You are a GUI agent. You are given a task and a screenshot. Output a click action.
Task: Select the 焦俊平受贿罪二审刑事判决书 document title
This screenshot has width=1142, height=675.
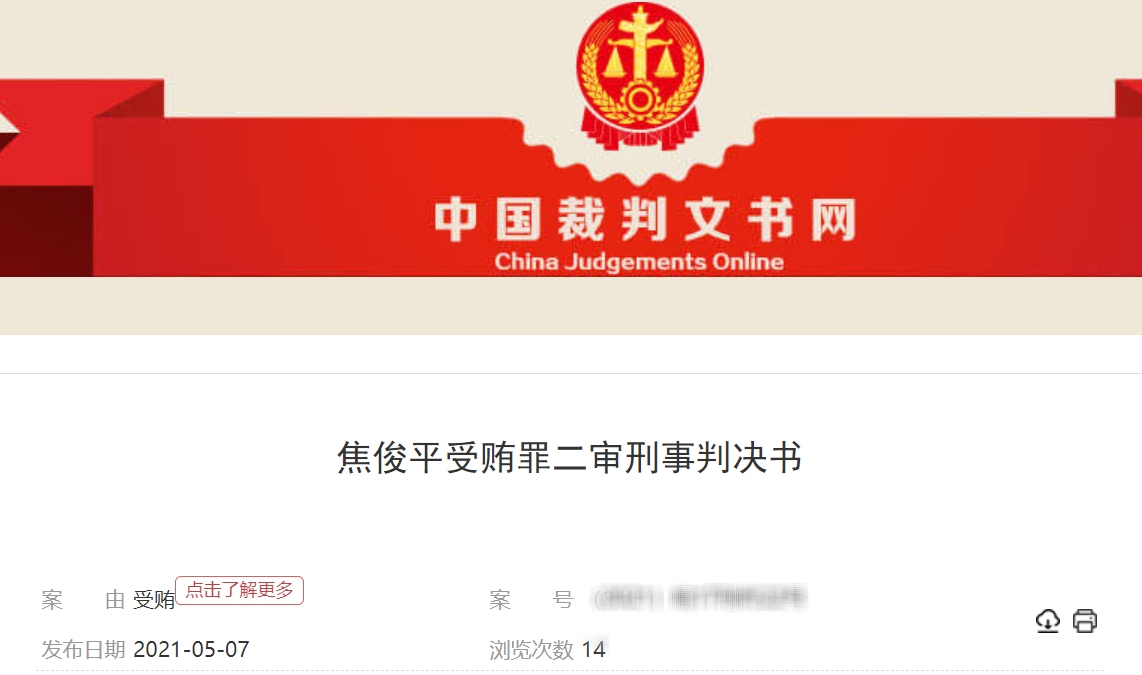coord(570,458)
